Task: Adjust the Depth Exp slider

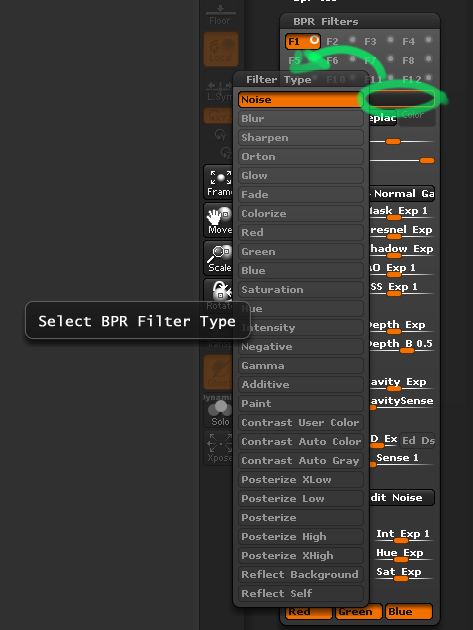Action: pos(401,326)
